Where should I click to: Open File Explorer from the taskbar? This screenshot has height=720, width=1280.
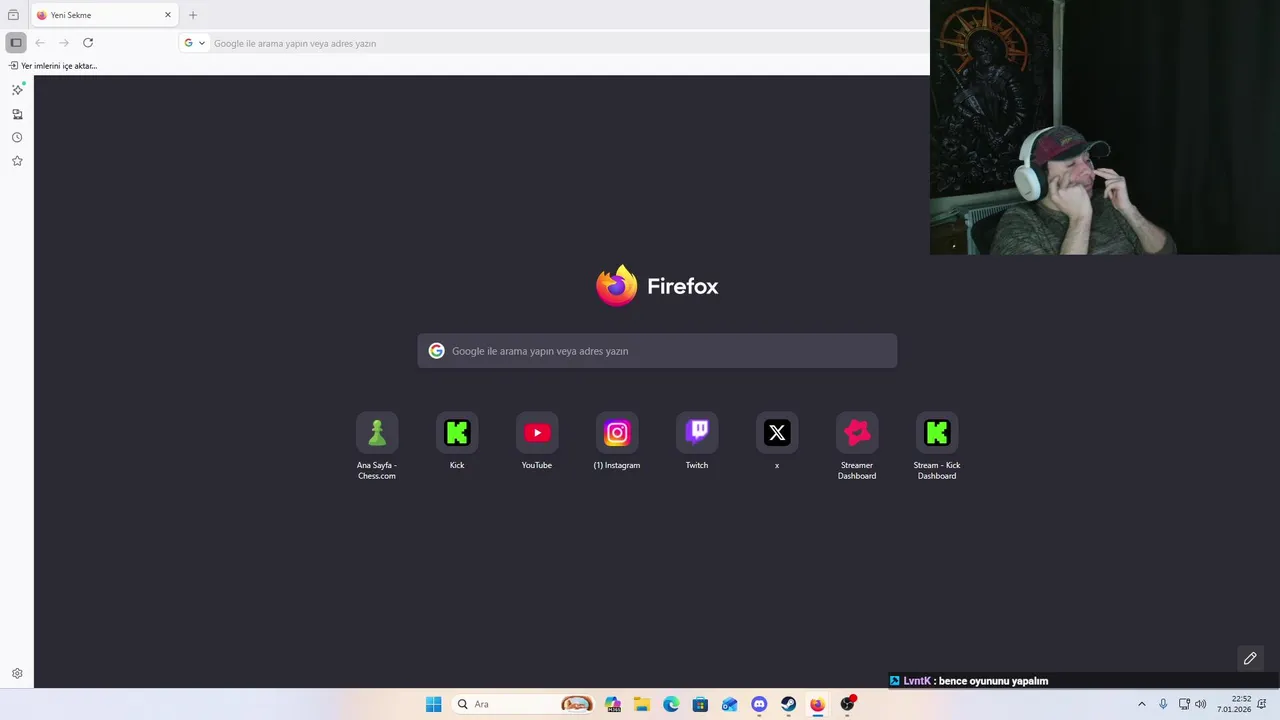click(642, 704)
